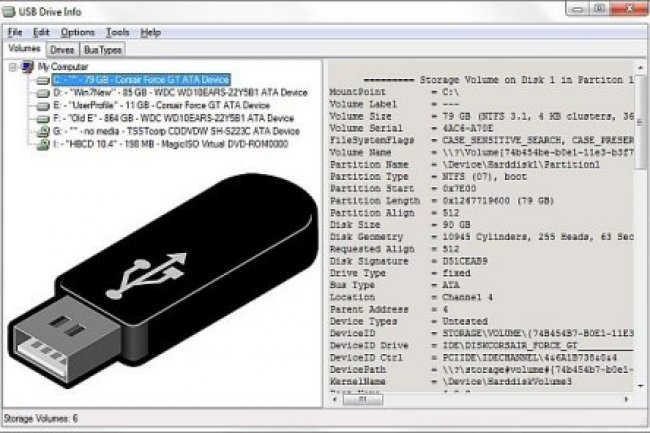The width and height of the screenshot is (650, 433).
Task: Select E: UserProfile 11 GB volume
Action: pos(161,105)
